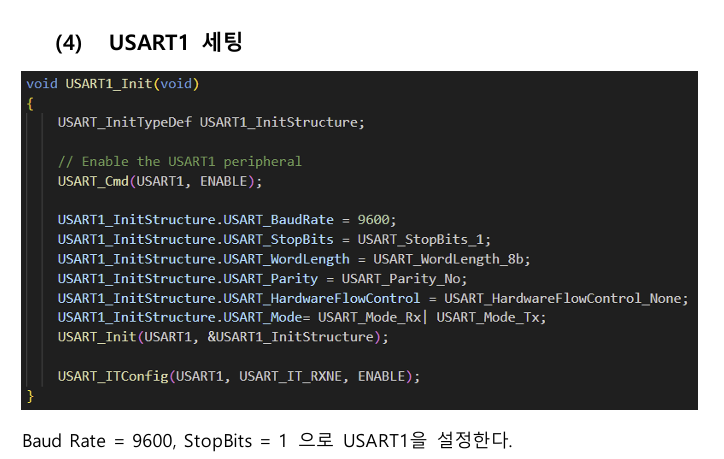Click the "USART_InitTypeDef USART1_InitStructure;" declaration line

tap(211, 122)
